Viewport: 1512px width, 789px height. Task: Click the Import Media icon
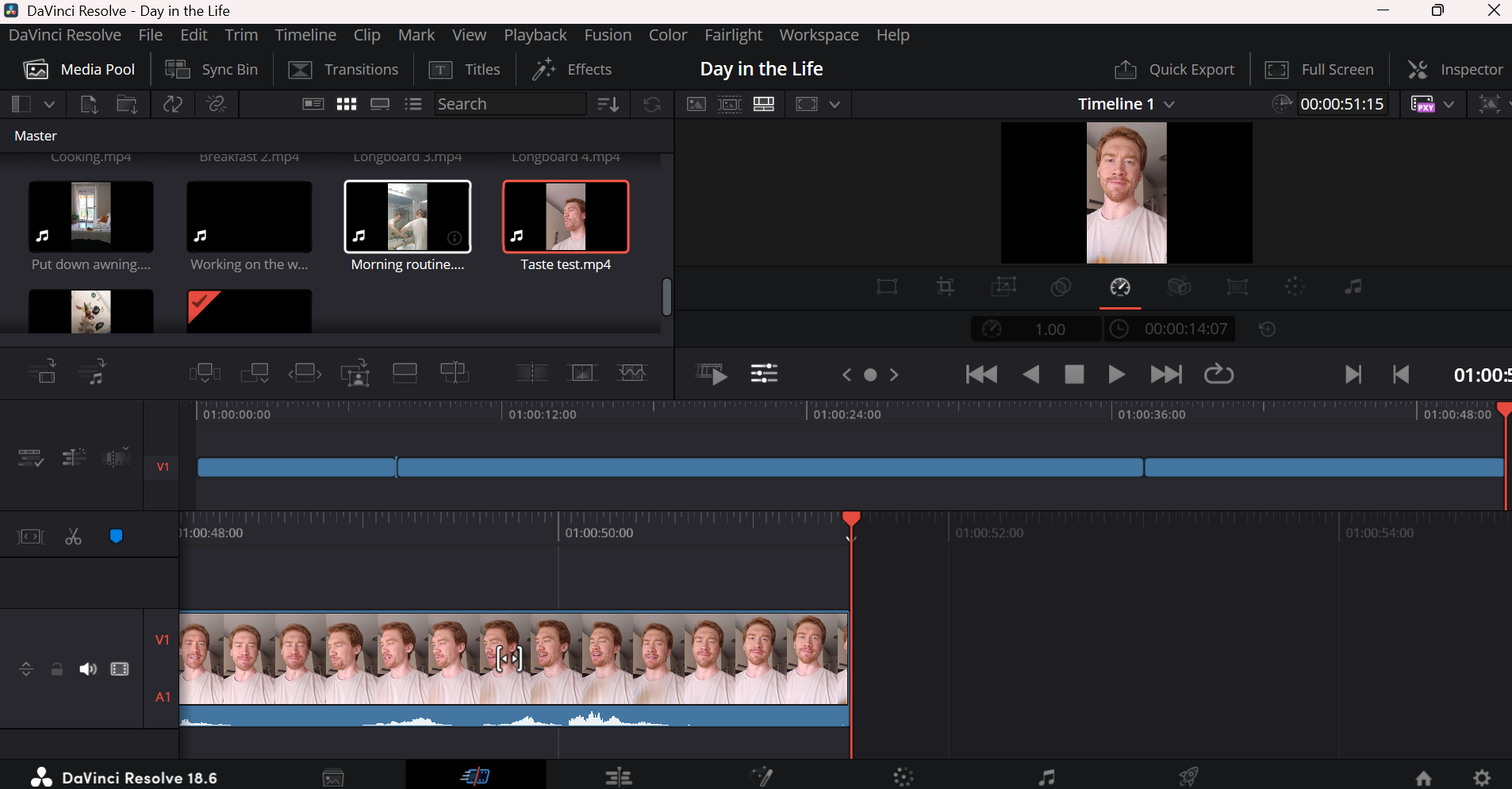pos(89,105)
